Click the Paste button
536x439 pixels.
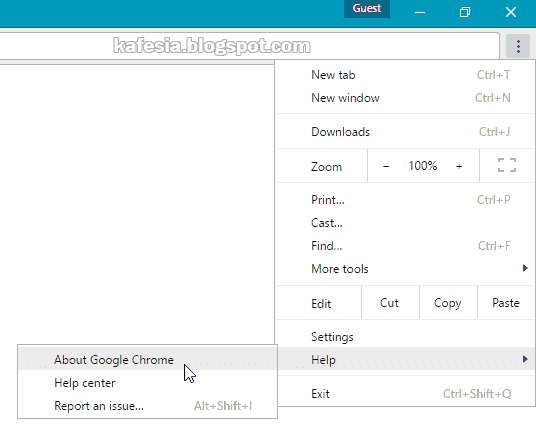(506, 303)
